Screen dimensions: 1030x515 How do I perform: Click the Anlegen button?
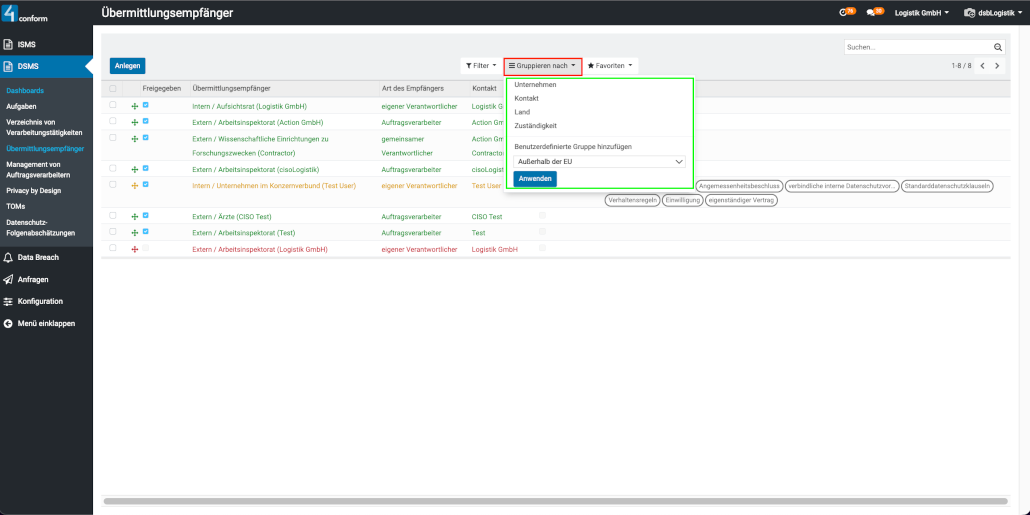[127, 66]
